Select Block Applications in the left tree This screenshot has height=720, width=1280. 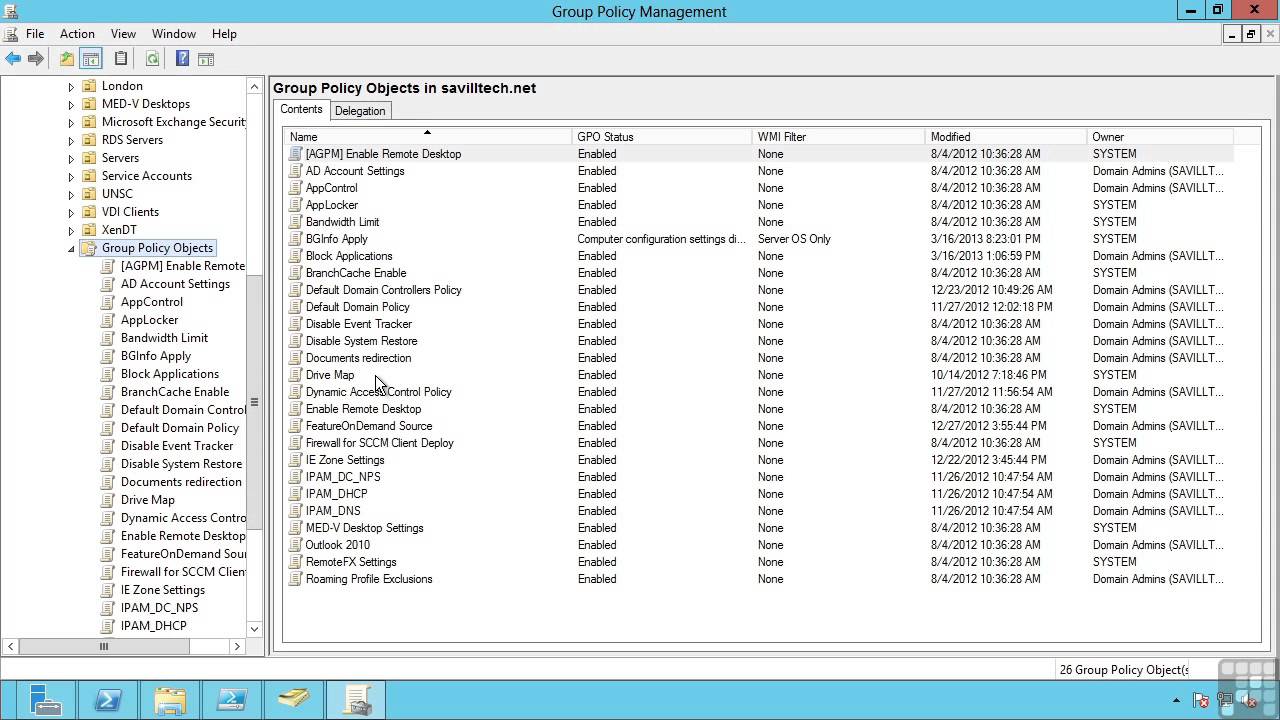169,374
